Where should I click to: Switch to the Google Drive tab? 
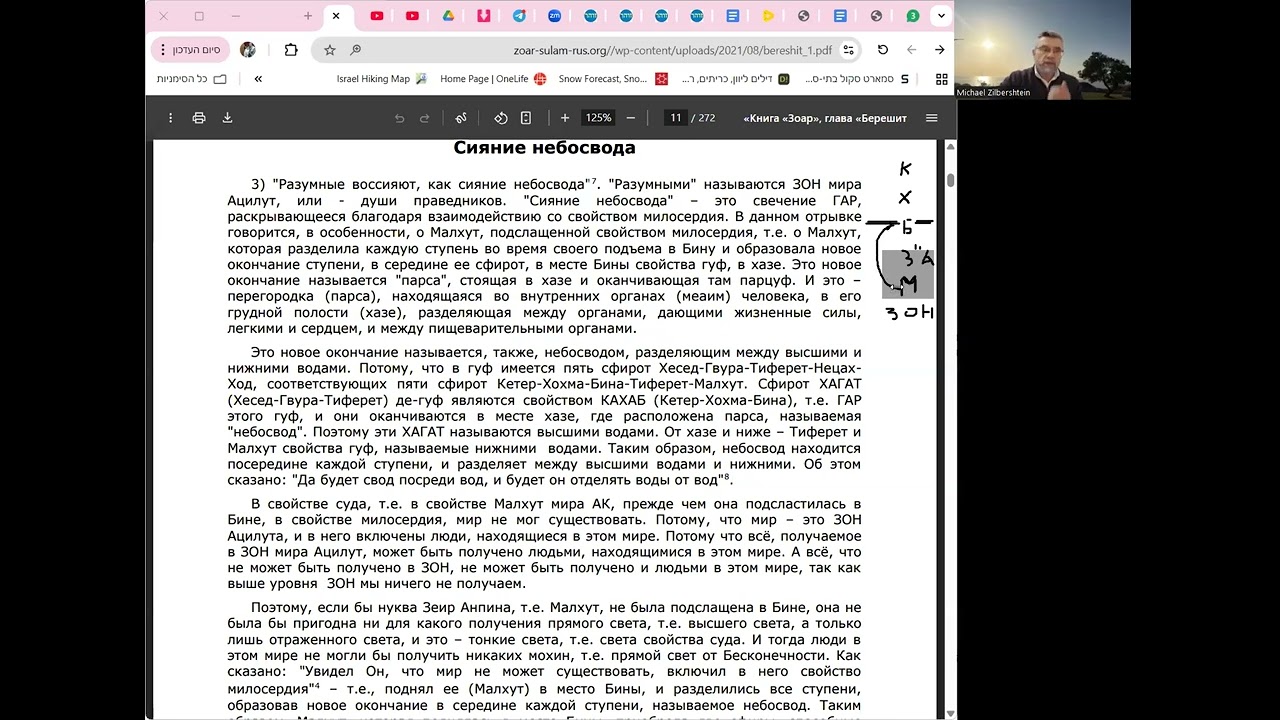[448, 16]
